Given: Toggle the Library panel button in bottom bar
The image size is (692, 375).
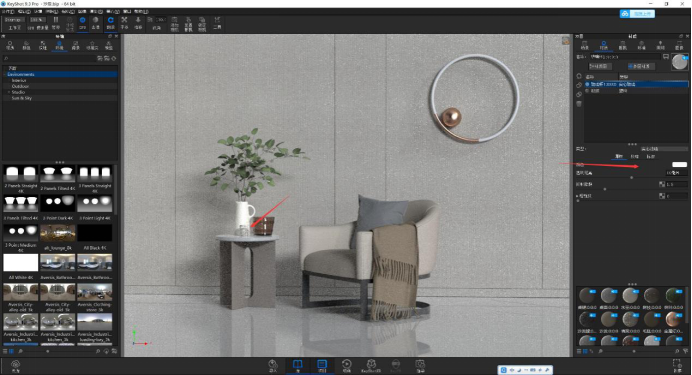Looking at the screenshot, I should [x=298, y=366].
